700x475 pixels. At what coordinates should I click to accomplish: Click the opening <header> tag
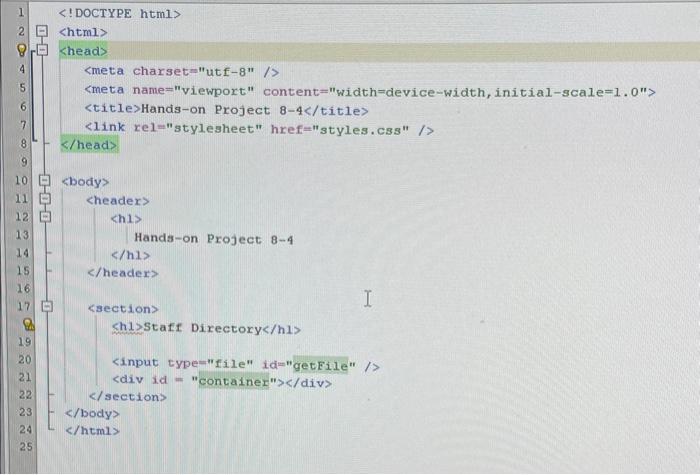pyautogui.click(x=118, y=200)
